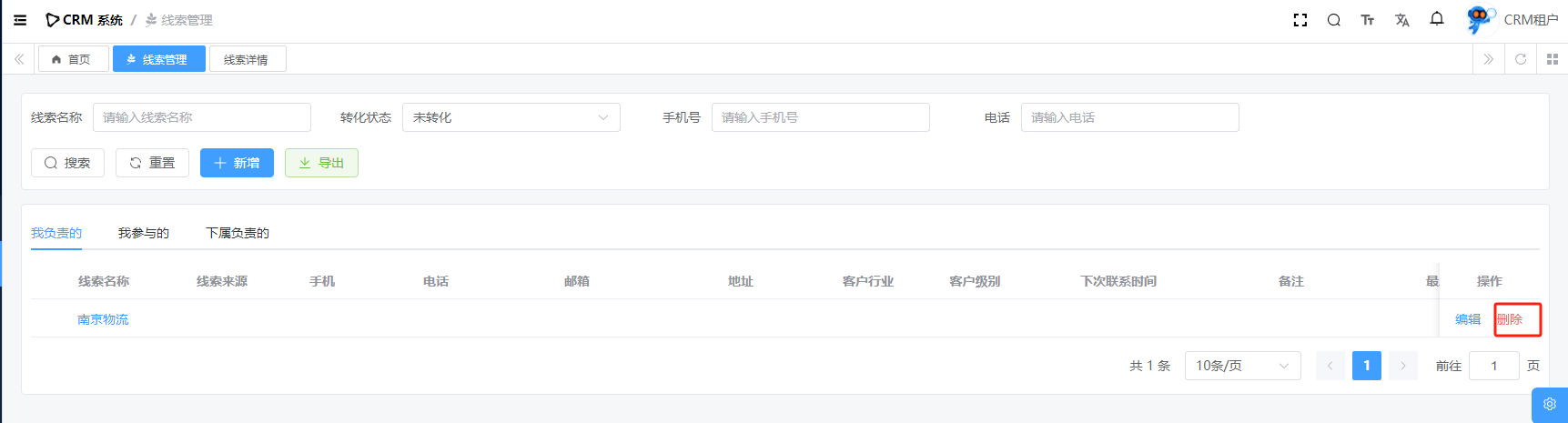Click the blue 新增 button
This screenshot has width=1568, height=423.
pos(237,163)
